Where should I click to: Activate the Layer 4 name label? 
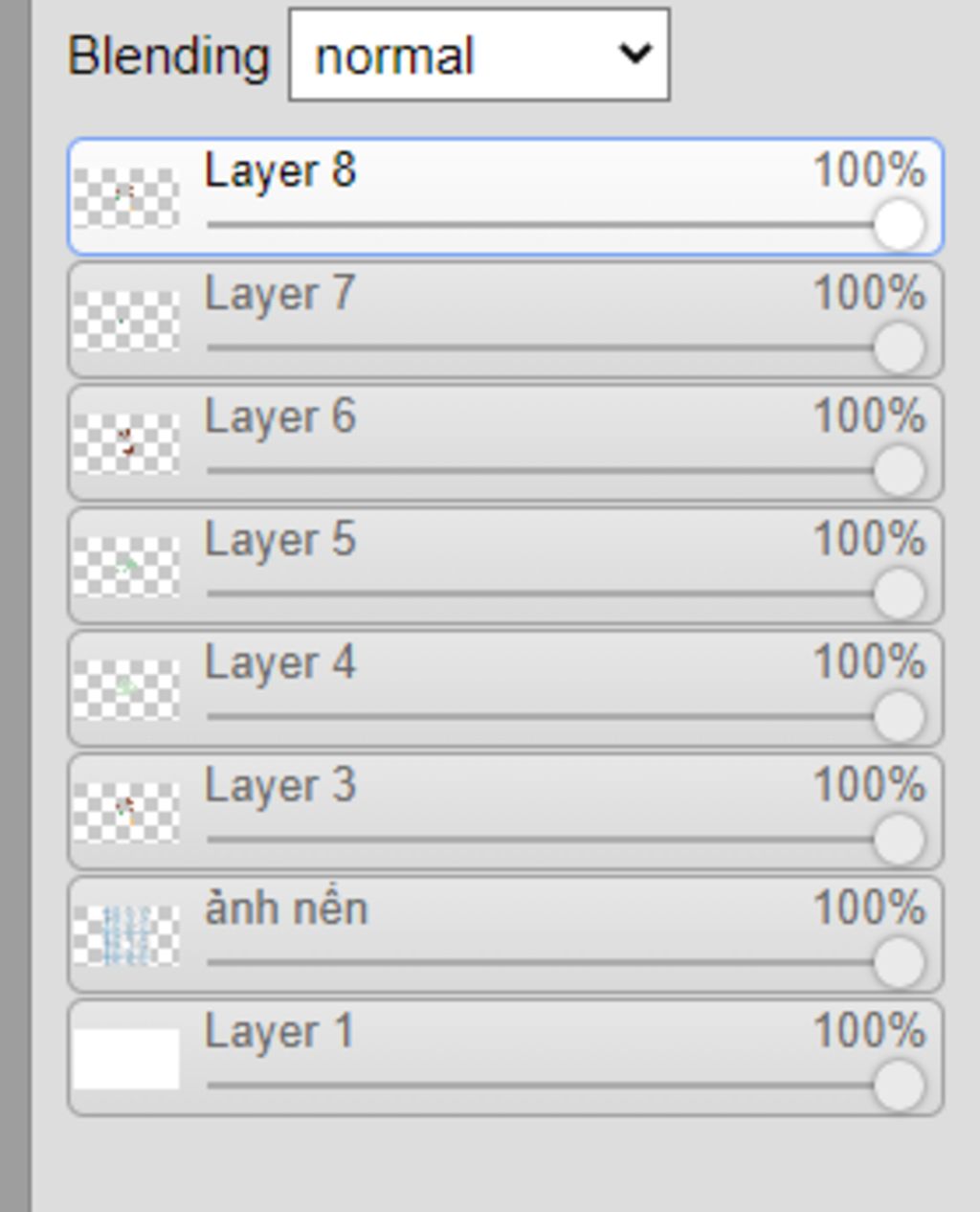coord(279,662)
